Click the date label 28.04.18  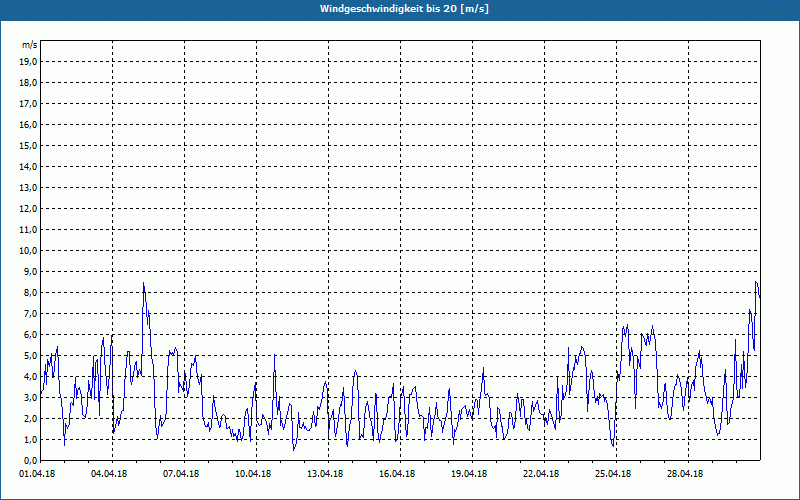(685, 474)
